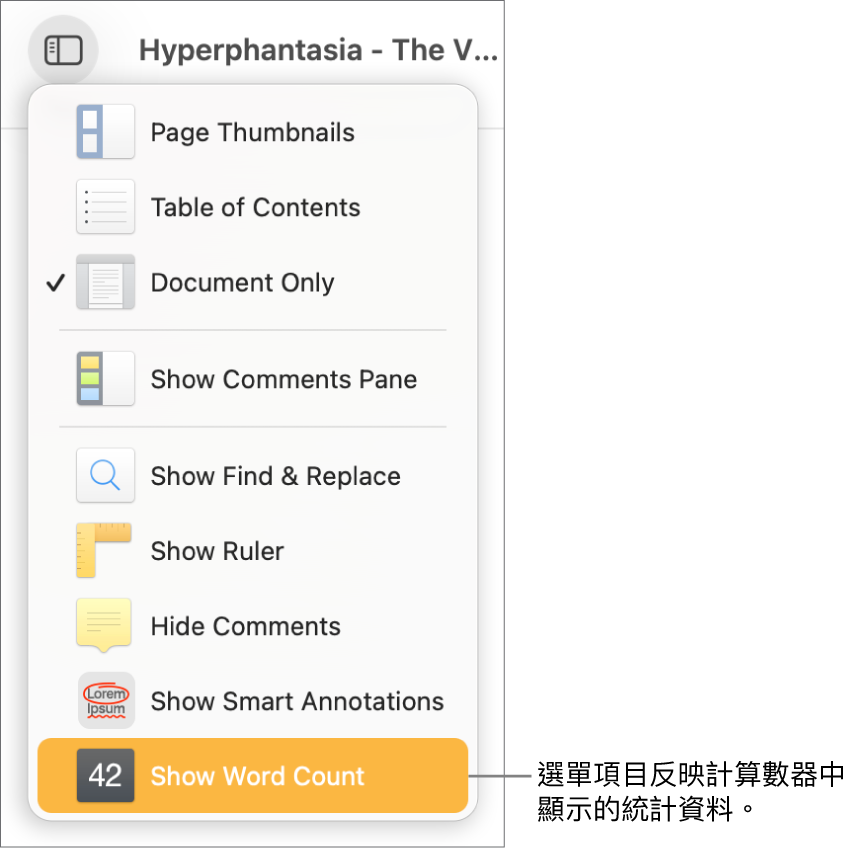Open Show Find & Replace
862x849 pixels.
[x=275, y=477]
